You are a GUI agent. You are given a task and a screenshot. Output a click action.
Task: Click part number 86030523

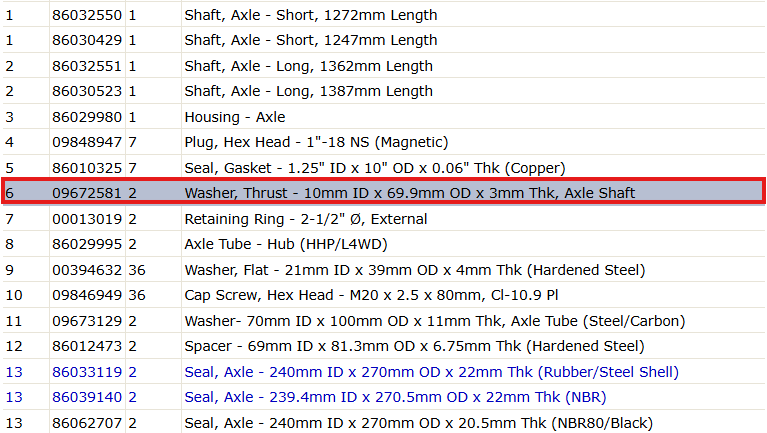click(87, 91)
